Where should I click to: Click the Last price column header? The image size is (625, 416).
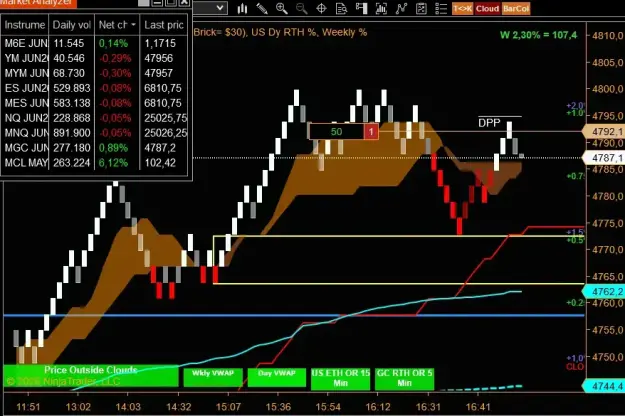(x=164, y=25)
